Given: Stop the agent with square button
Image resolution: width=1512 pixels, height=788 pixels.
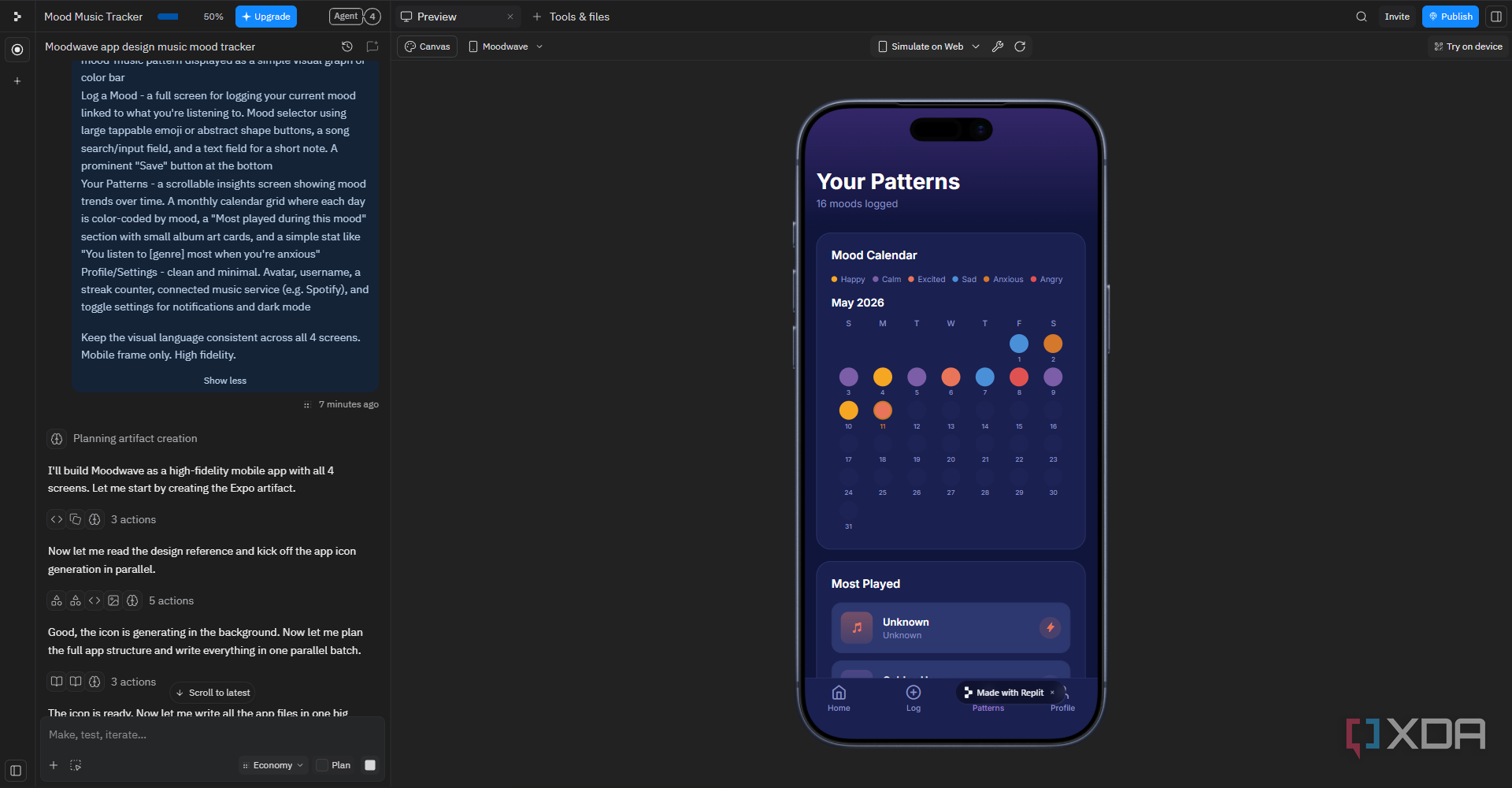Looking at the screenshot, I should pyautogui.click(x=370, y=765).
